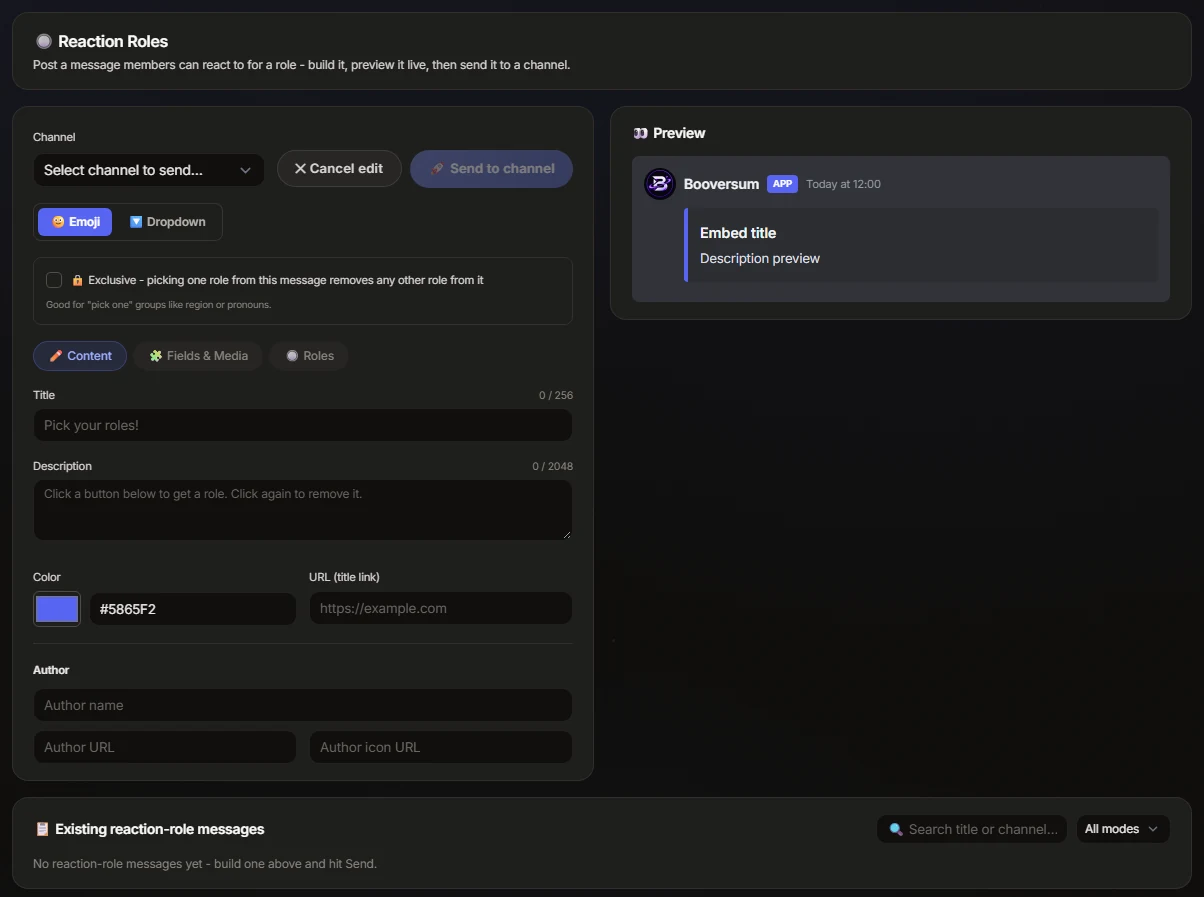Click the 0 / 256 title counter
Screen dimensions: 1204x897
coord(556,395)
